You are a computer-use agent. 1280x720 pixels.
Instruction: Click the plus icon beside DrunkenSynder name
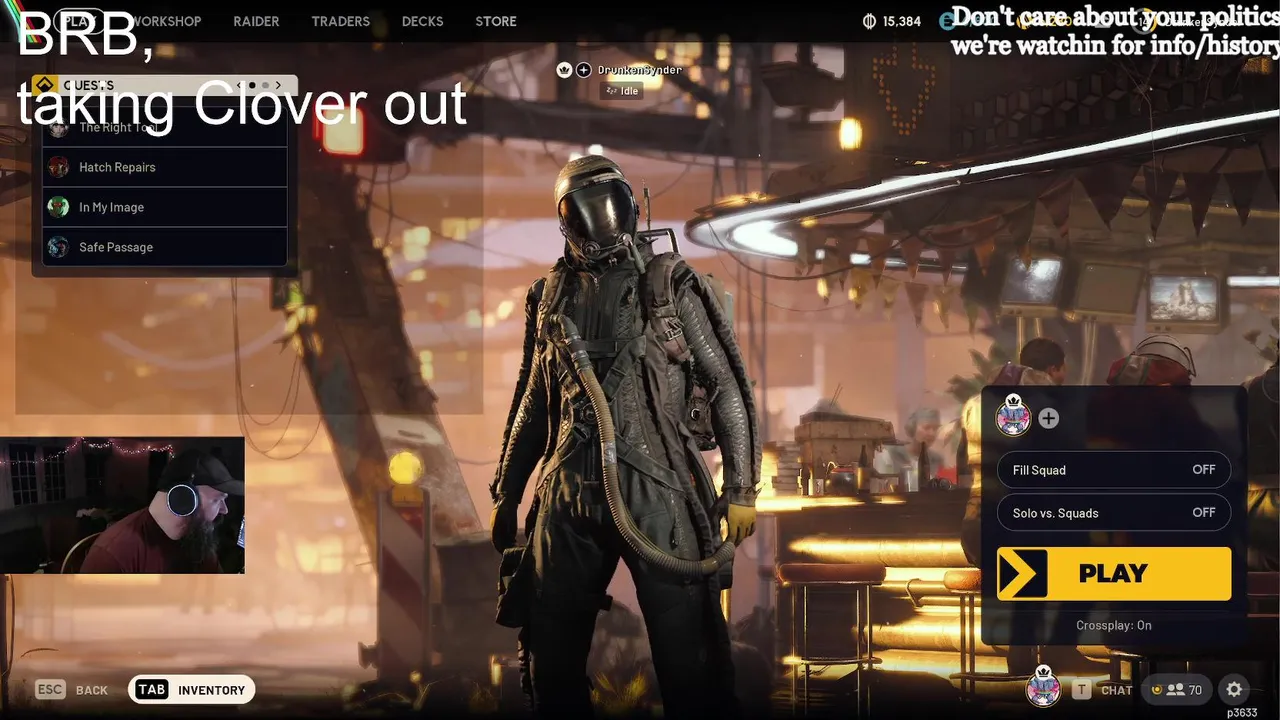tap(584, 70)
